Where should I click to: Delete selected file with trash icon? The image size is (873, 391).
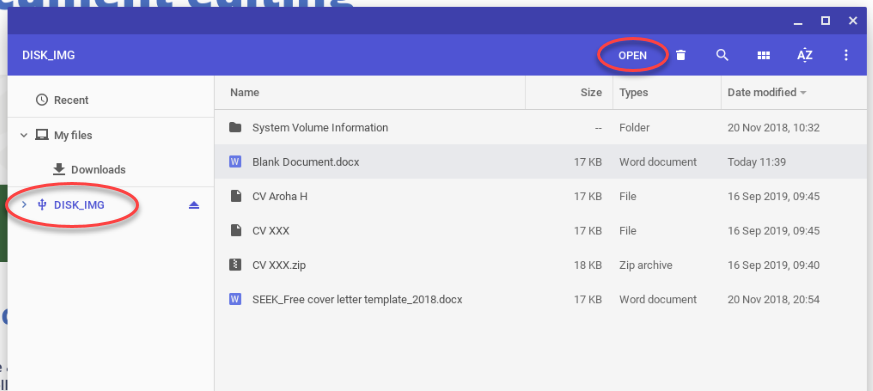click(x=680, y=55)
